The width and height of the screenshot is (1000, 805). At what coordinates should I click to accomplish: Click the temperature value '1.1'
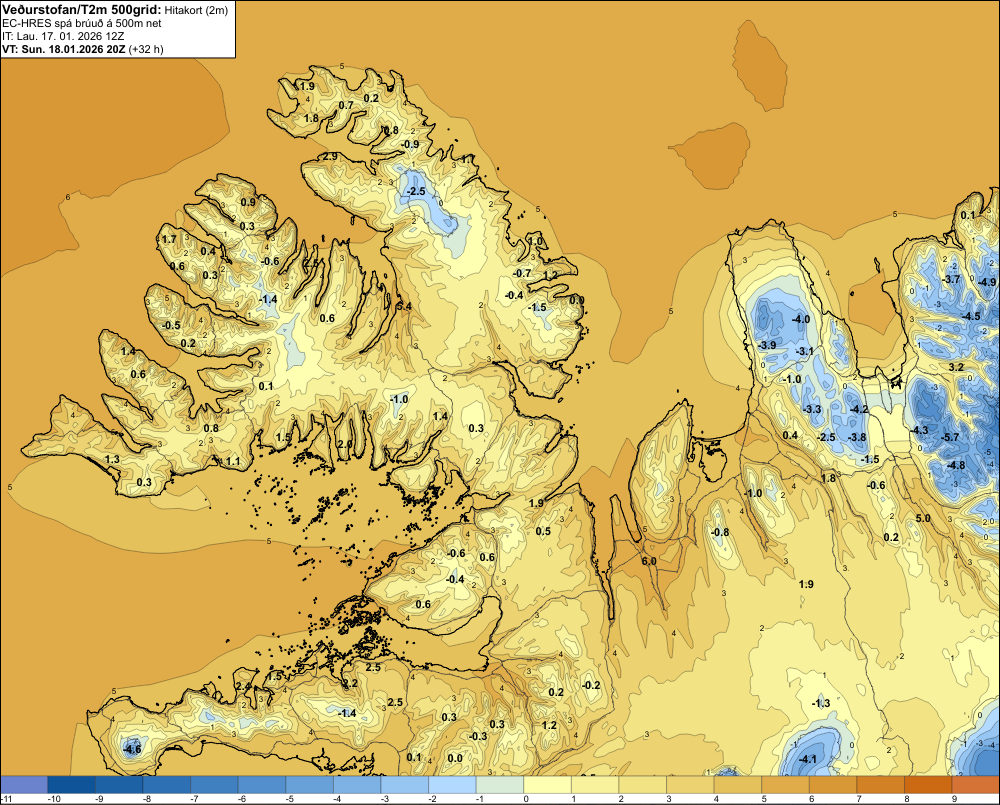tap(233, 461)
